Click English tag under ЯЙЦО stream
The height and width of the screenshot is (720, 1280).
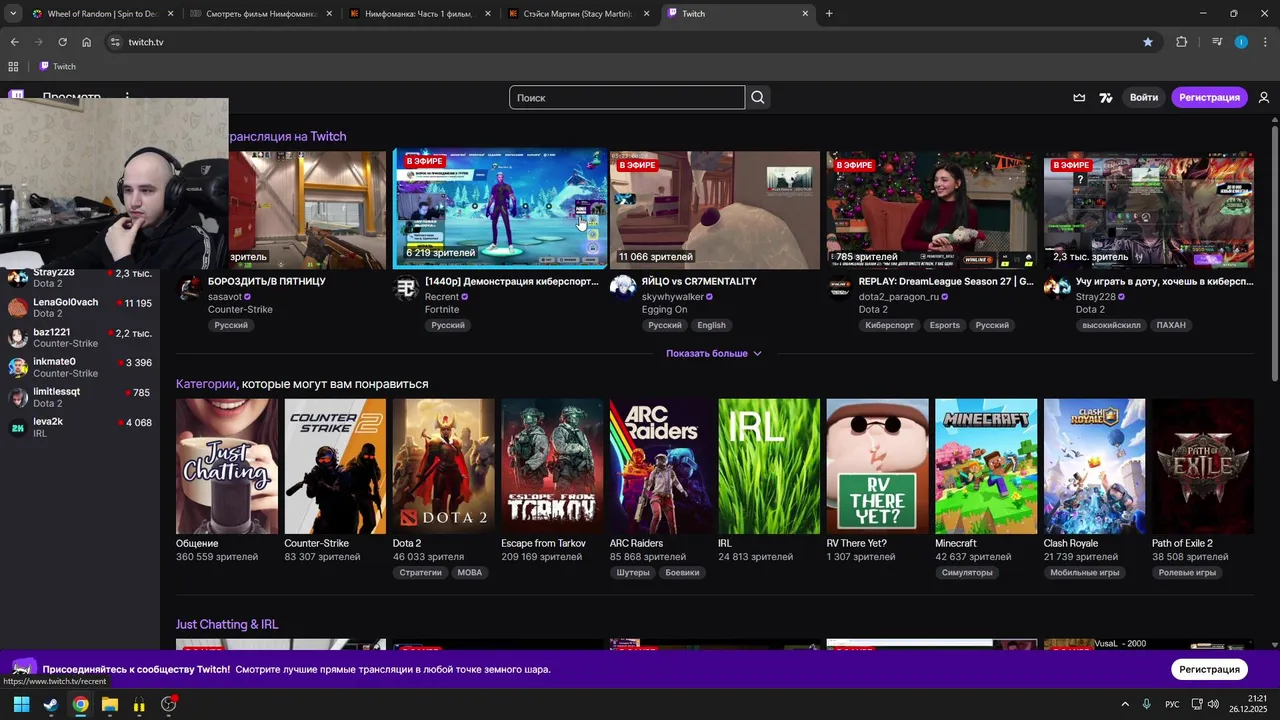click(711, 325)
